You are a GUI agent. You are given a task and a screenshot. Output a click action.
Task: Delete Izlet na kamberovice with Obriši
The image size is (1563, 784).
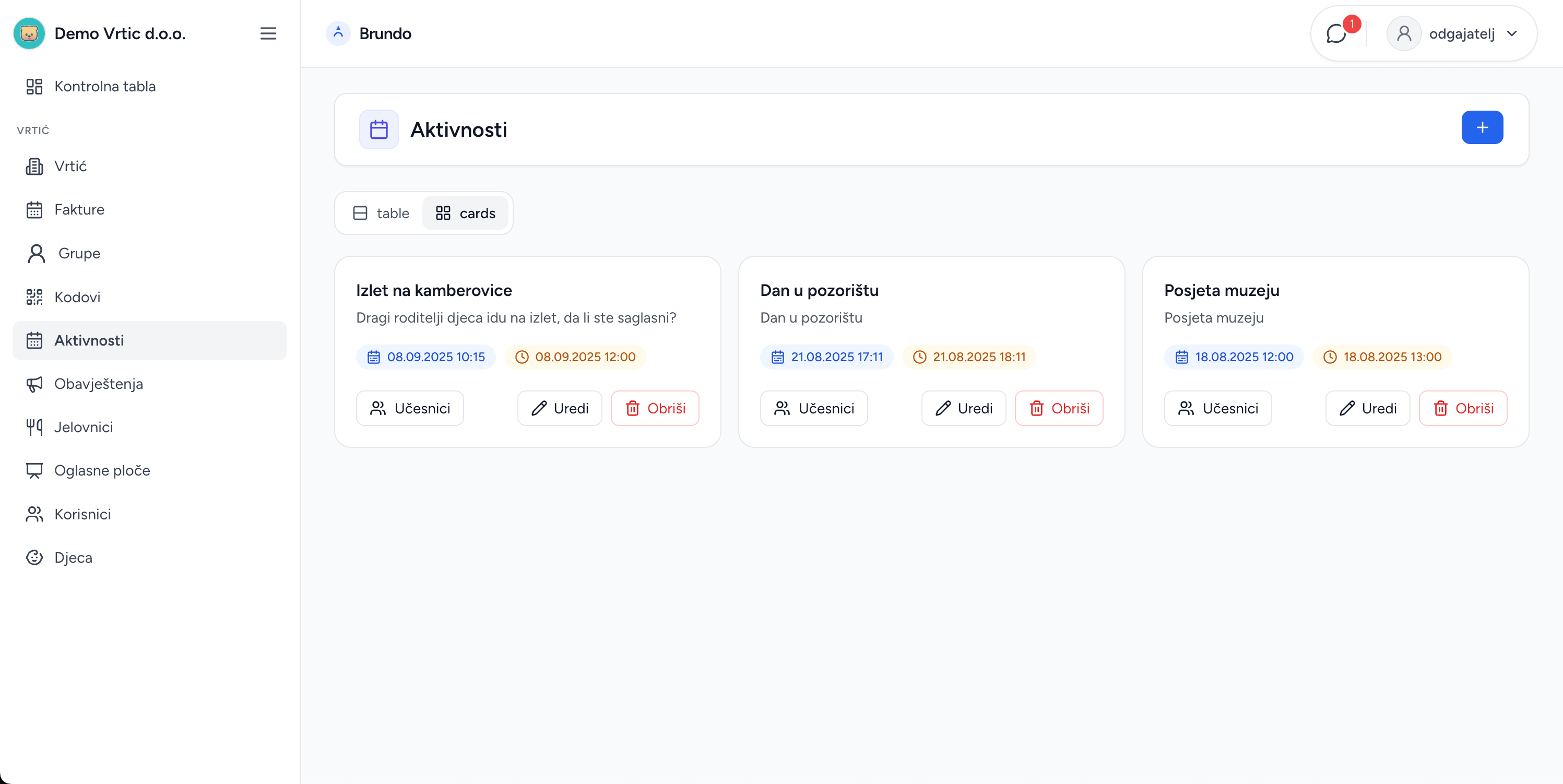(655, 408)
